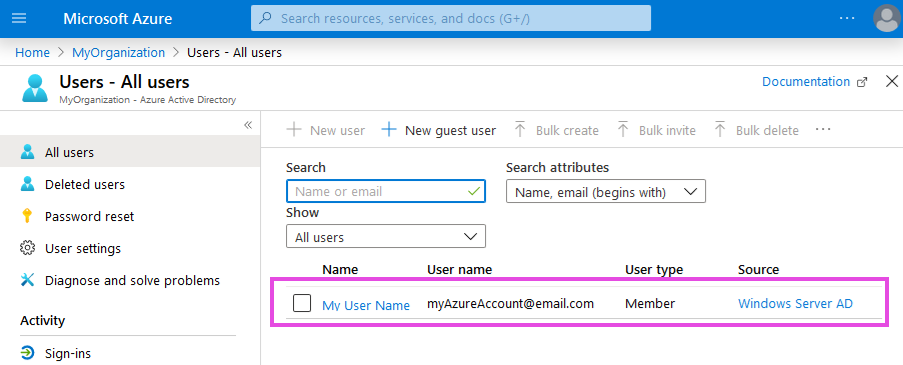Image resolution: width=903 pixels, height=365 pixels.
Task: Sort by the User name column header
Action: coord(460,269)
